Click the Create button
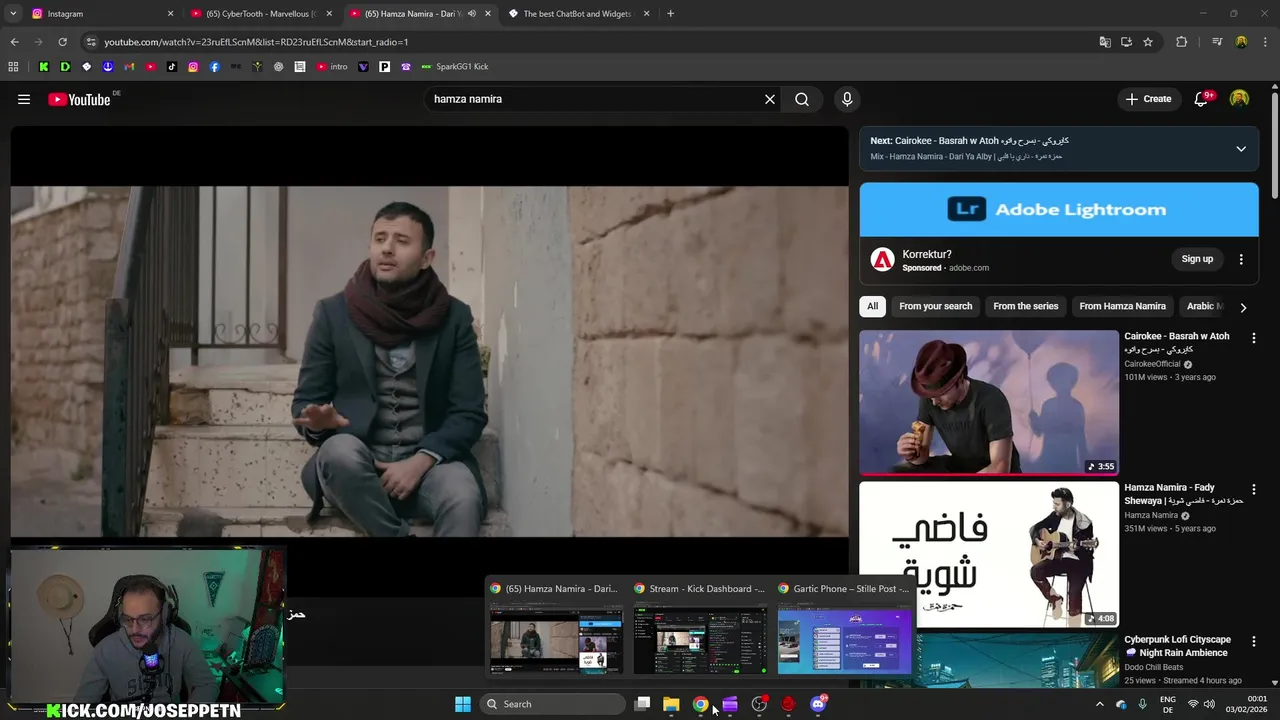 point(1148,99)
